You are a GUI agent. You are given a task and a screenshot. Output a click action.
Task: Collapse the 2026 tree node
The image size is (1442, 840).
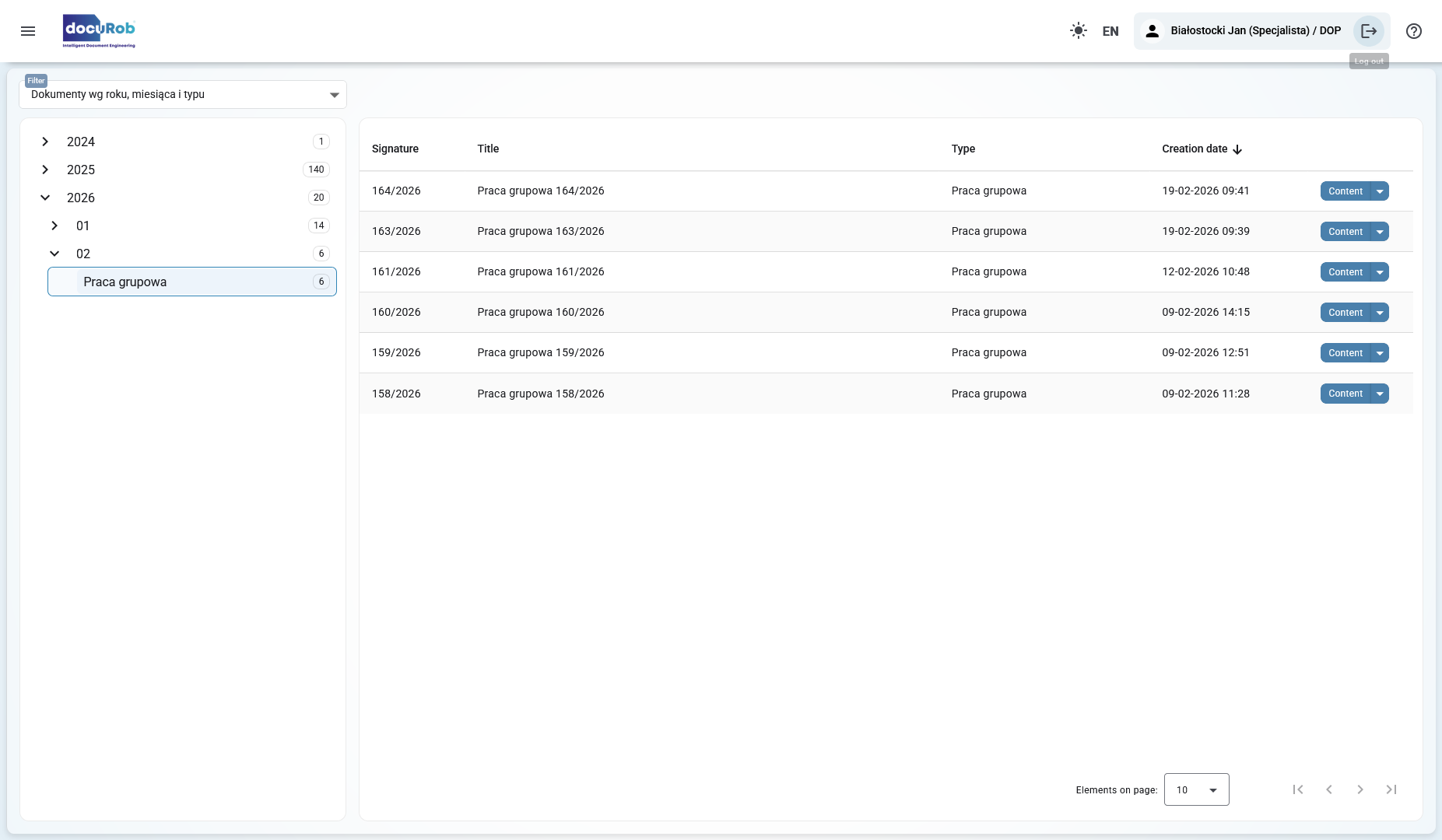tap(45, 198)
